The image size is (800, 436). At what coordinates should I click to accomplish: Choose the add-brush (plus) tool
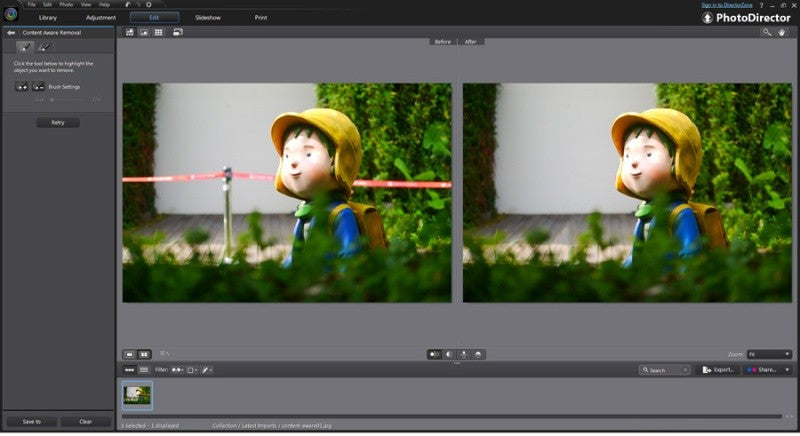[22, 87]
